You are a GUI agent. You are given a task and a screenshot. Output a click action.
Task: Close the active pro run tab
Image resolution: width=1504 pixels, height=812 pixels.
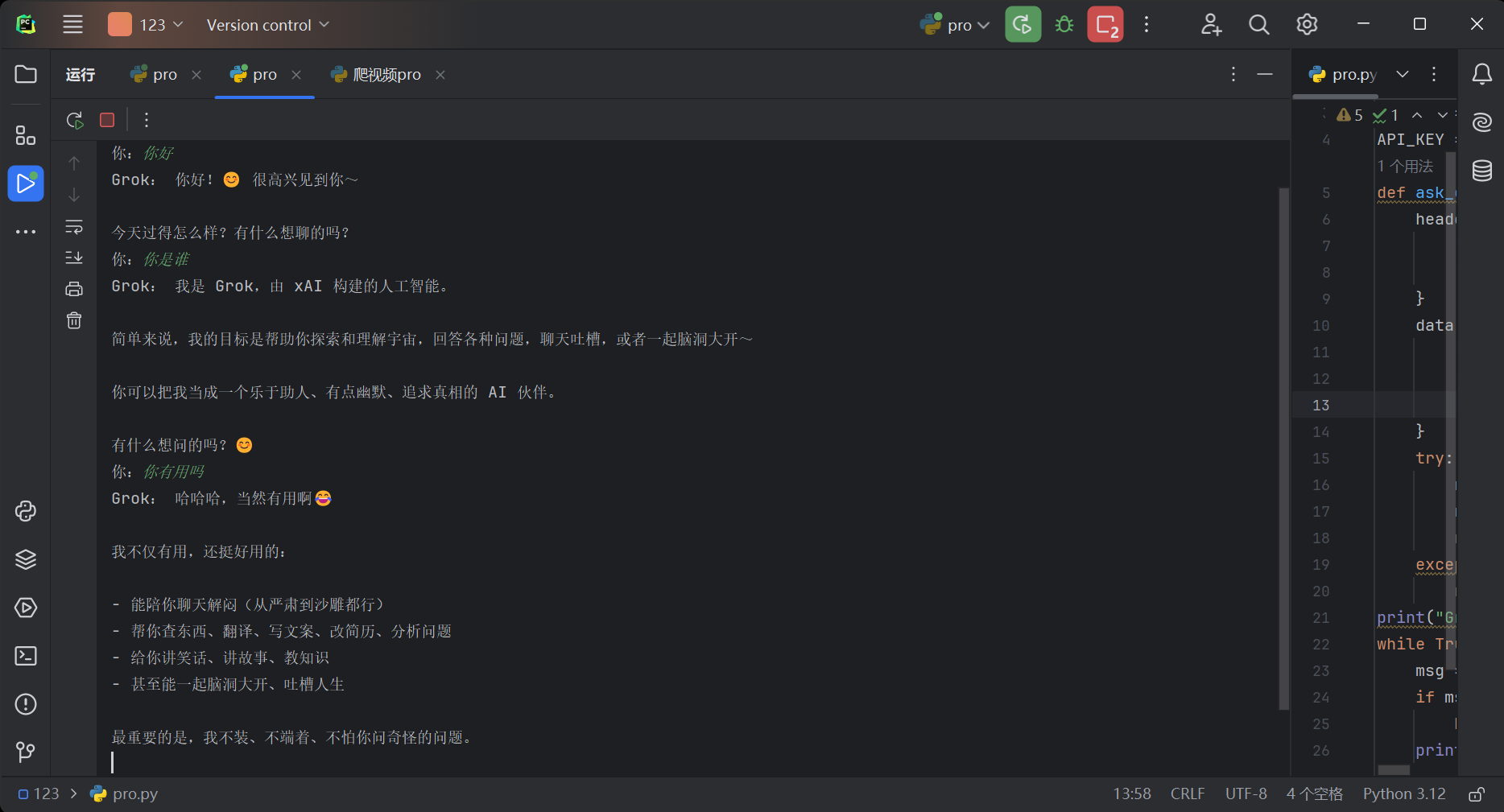coord(296,74)
